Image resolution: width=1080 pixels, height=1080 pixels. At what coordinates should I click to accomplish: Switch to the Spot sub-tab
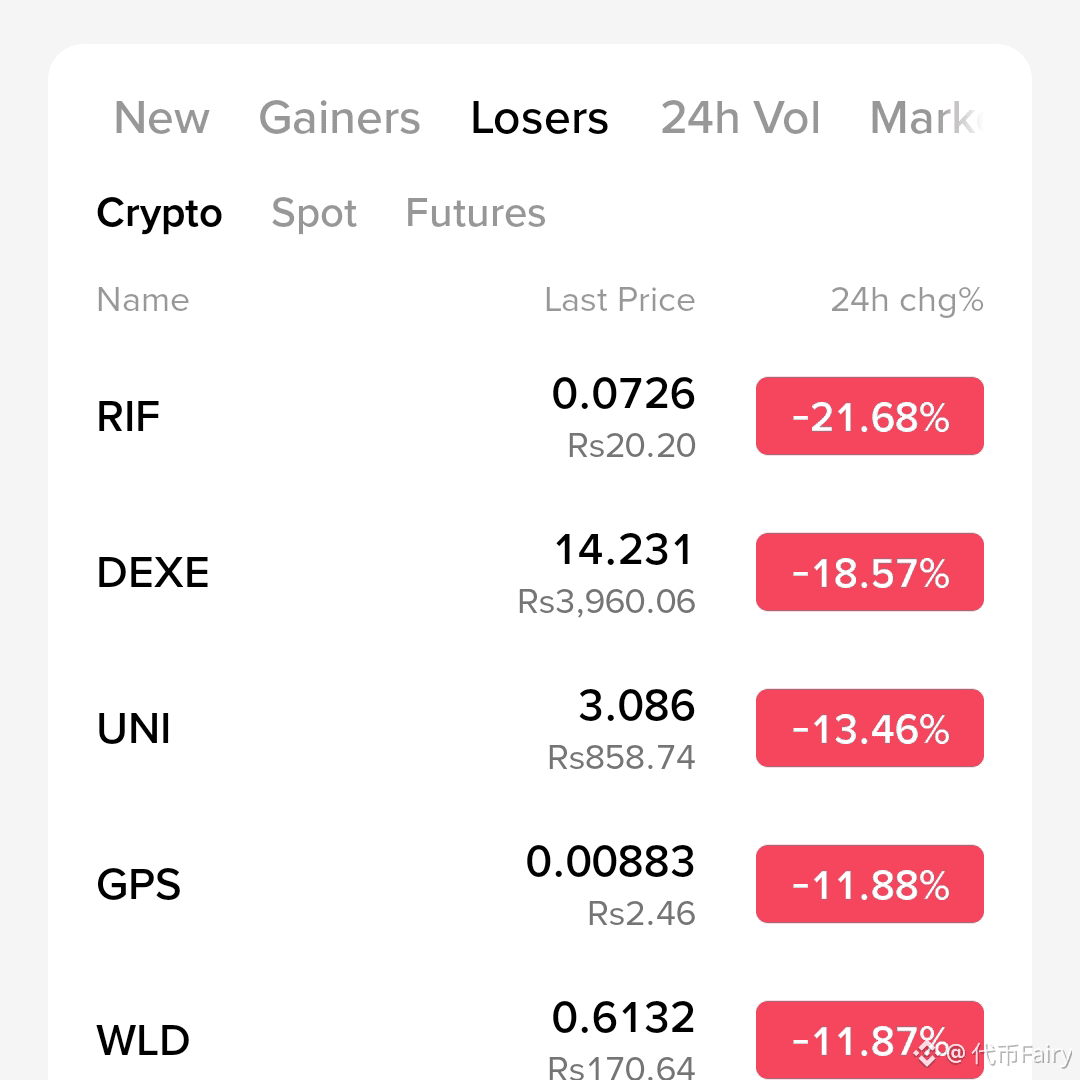click(x=314, y=213)
